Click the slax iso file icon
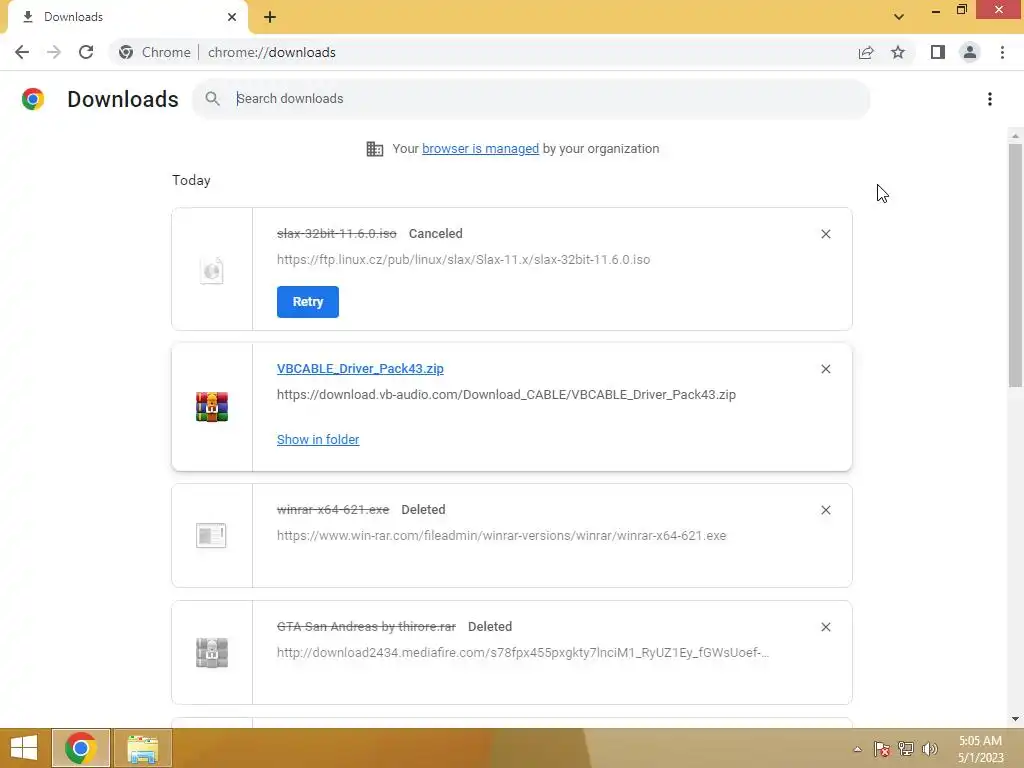The height and width of the screenshot is (768, 1024). click(x=212, y=270)
